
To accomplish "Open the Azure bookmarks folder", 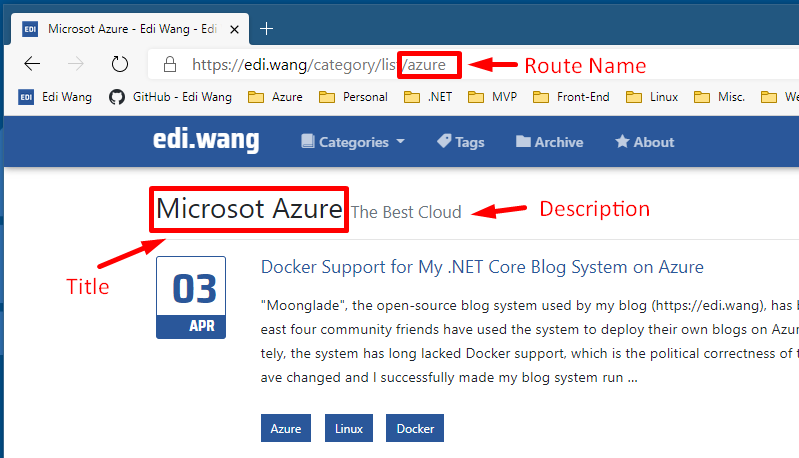I will pyautogui.click(x=275, y=97).
